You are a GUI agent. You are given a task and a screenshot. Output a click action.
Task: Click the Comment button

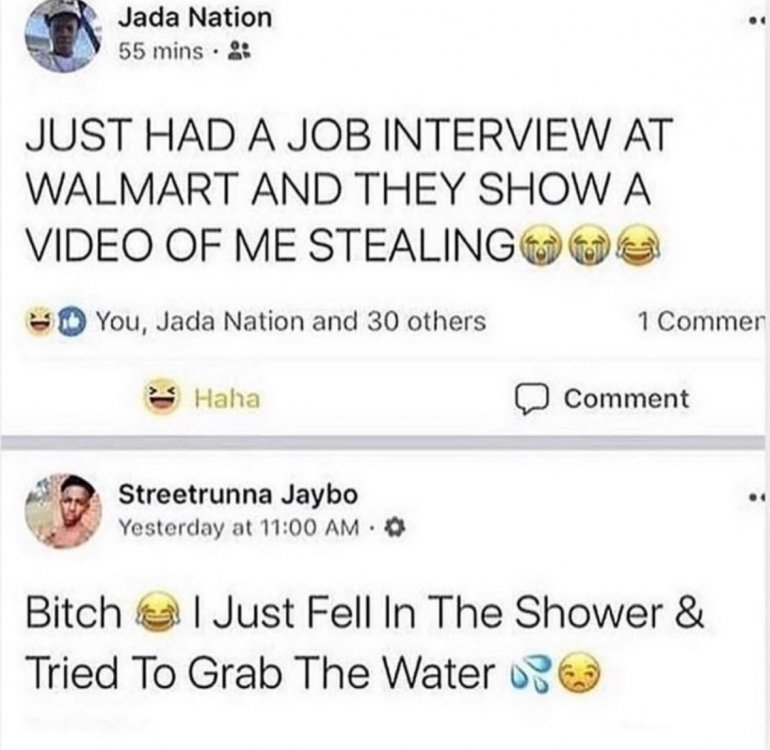[x=602, y=398]
